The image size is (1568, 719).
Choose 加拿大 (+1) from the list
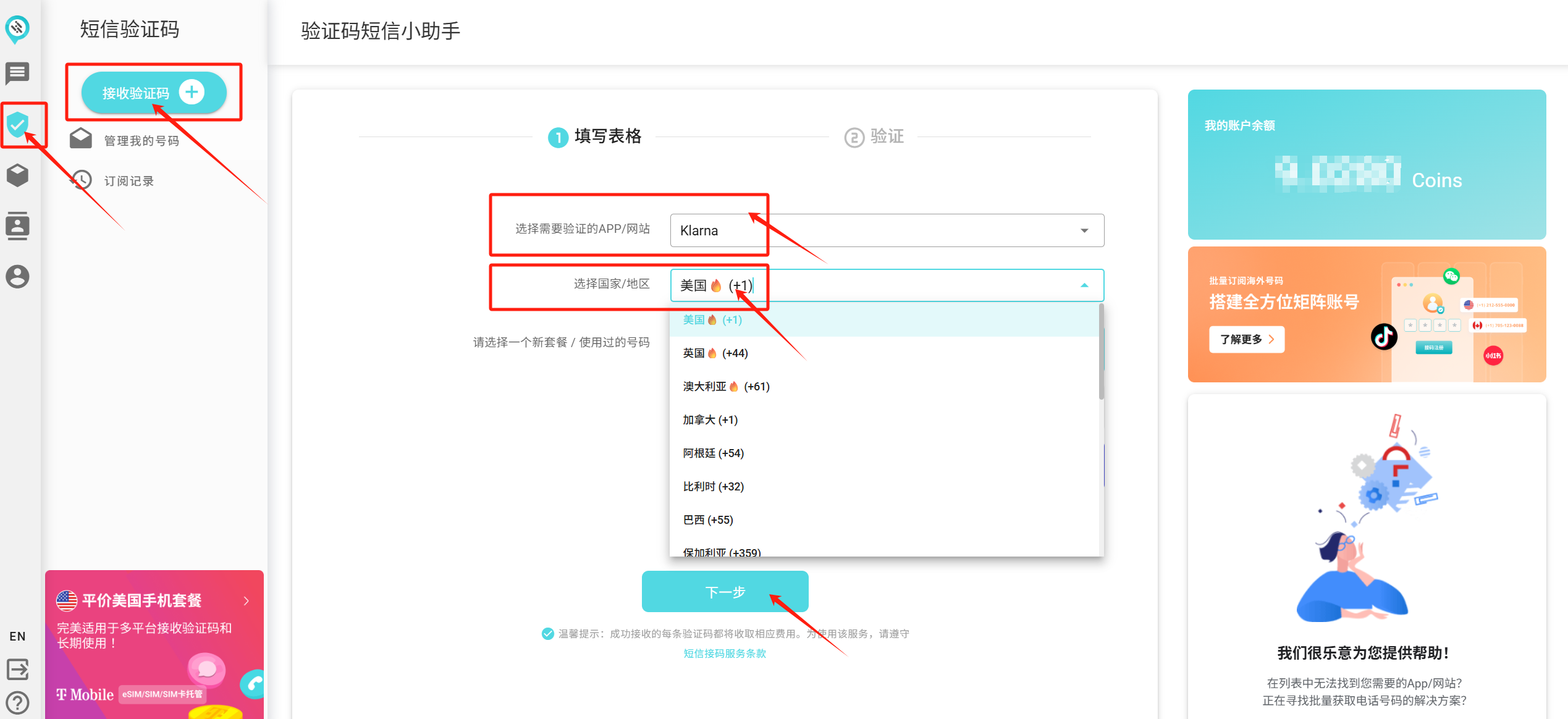885,420
